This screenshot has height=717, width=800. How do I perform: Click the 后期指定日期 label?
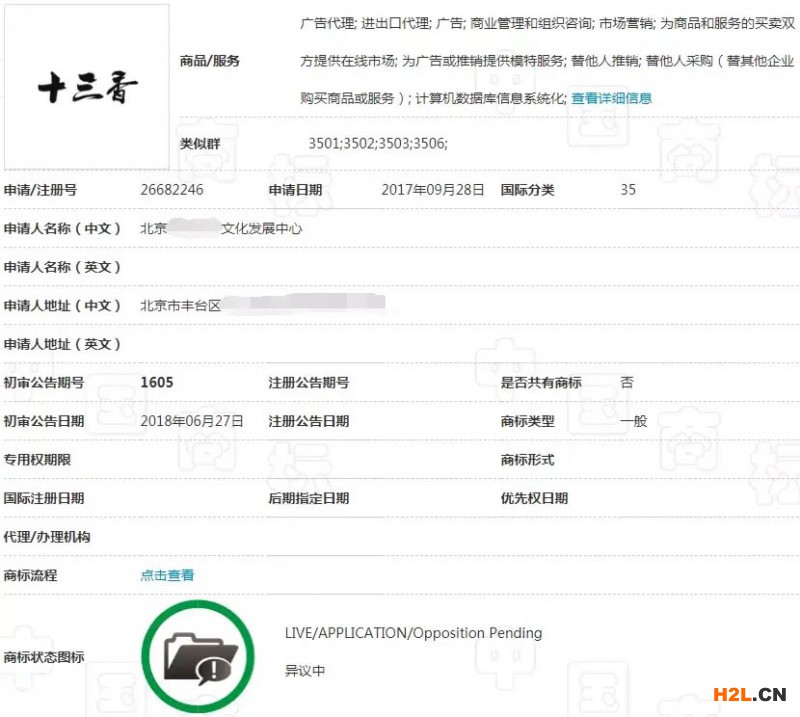tap(309, 498)
